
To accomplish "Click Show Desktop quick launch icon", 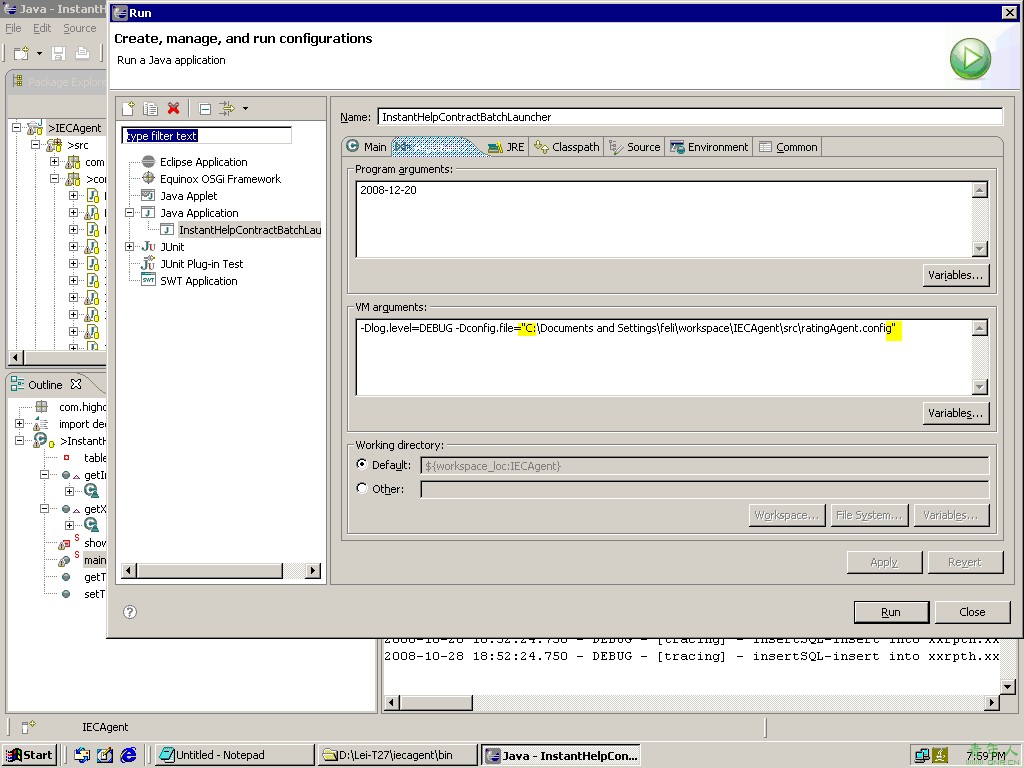I will (105, 755).
